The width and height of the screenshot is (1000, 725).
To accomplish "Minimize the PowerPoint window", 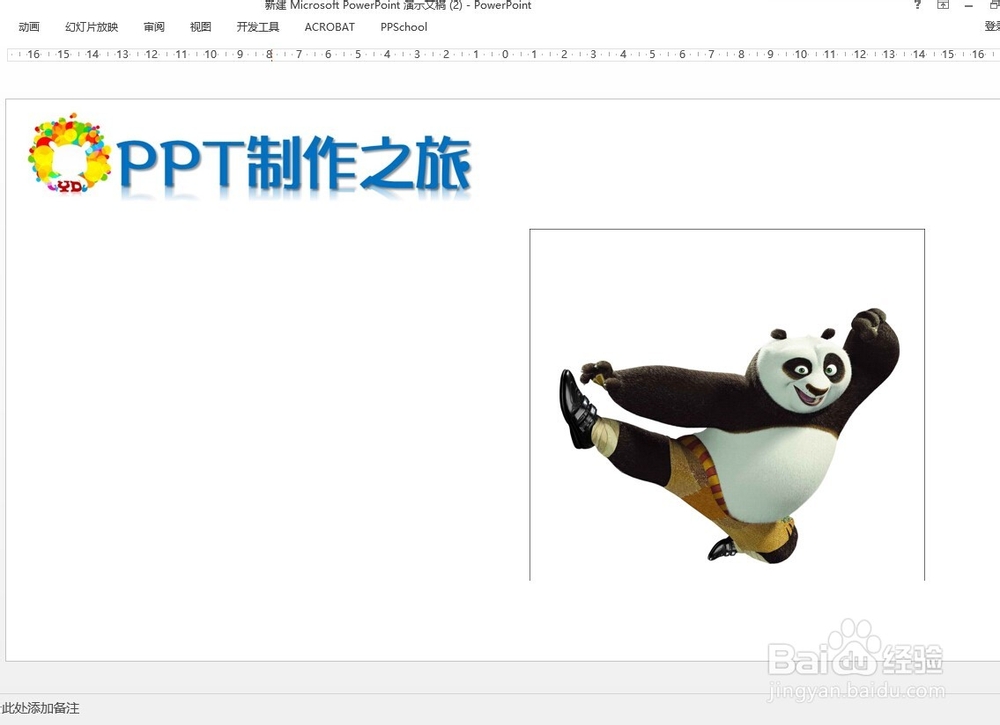I will click(x=969, y=5).
